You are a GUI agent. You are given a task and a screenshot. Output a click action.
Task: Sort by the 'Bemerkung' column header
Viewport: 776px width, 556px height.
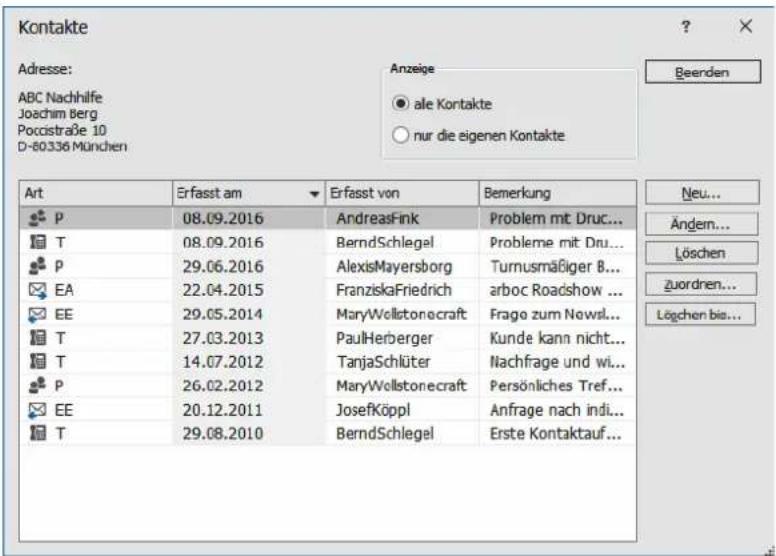pyautogui.click(x=558, y=193)
